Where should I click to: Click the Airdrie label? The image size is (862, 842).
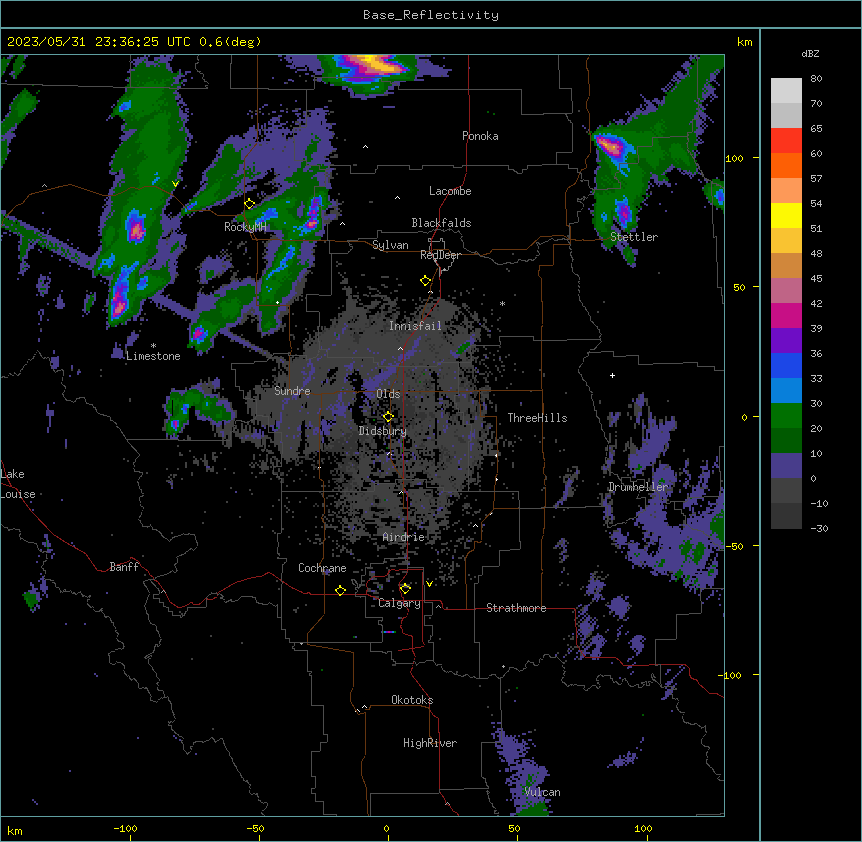coord(404,537)
